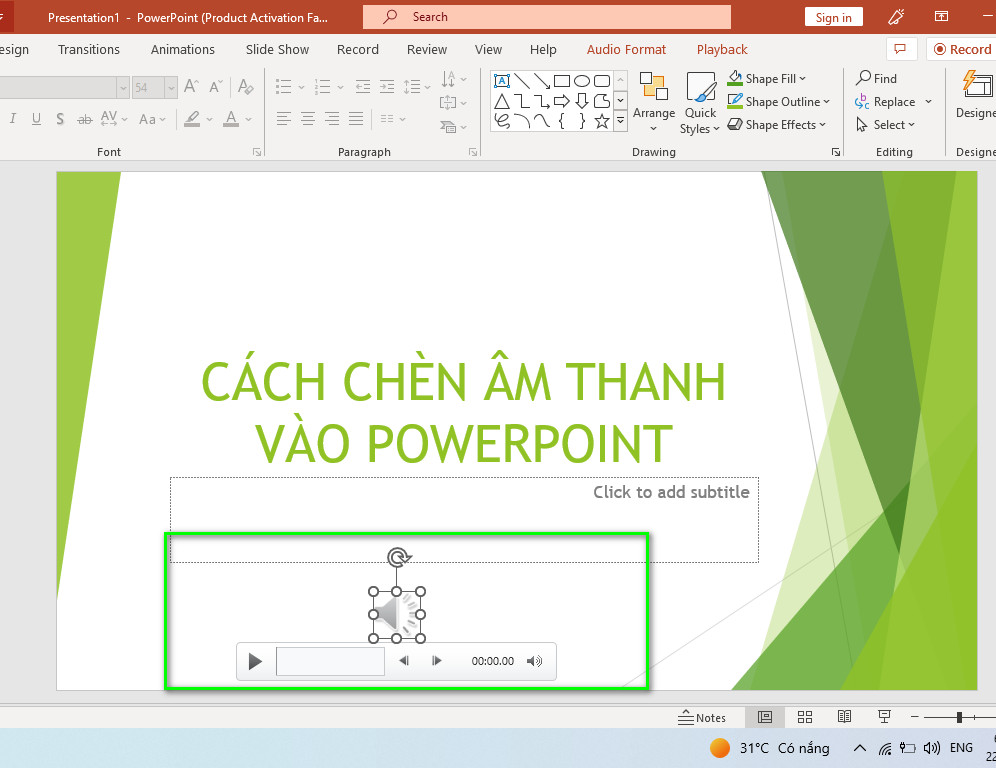Open the View tab
The height and width of the screenshot is (768, 996).
(488, 50)
